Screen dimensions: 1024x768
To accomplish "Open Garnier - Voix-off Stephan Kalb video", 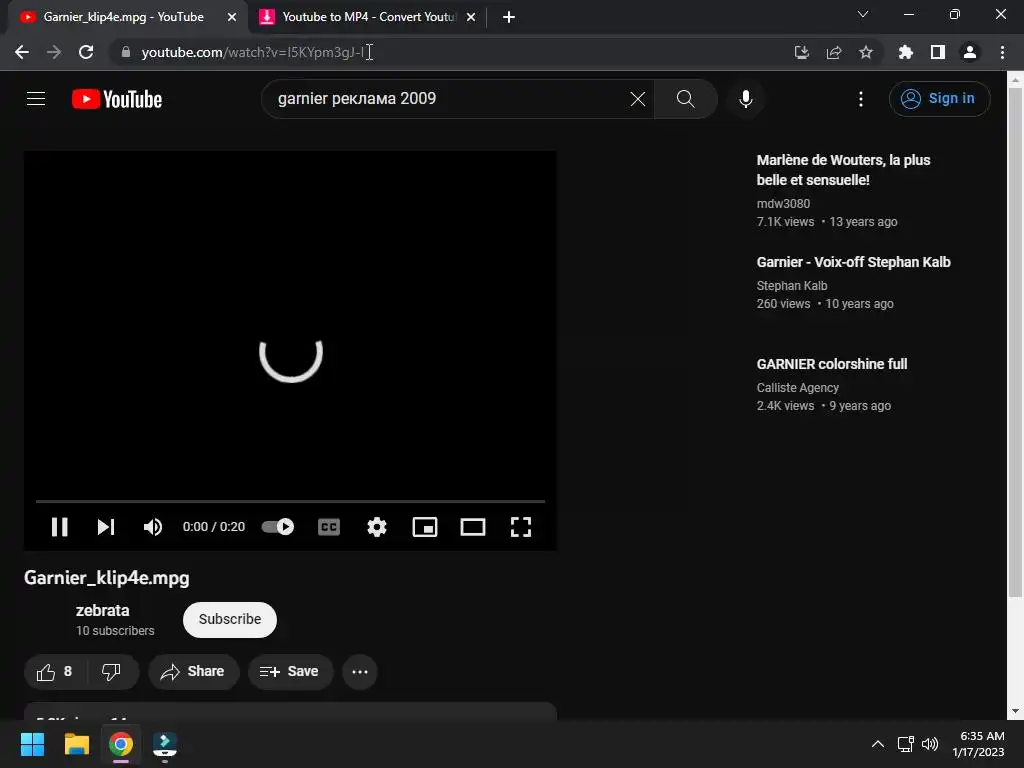I will (853, 262).
